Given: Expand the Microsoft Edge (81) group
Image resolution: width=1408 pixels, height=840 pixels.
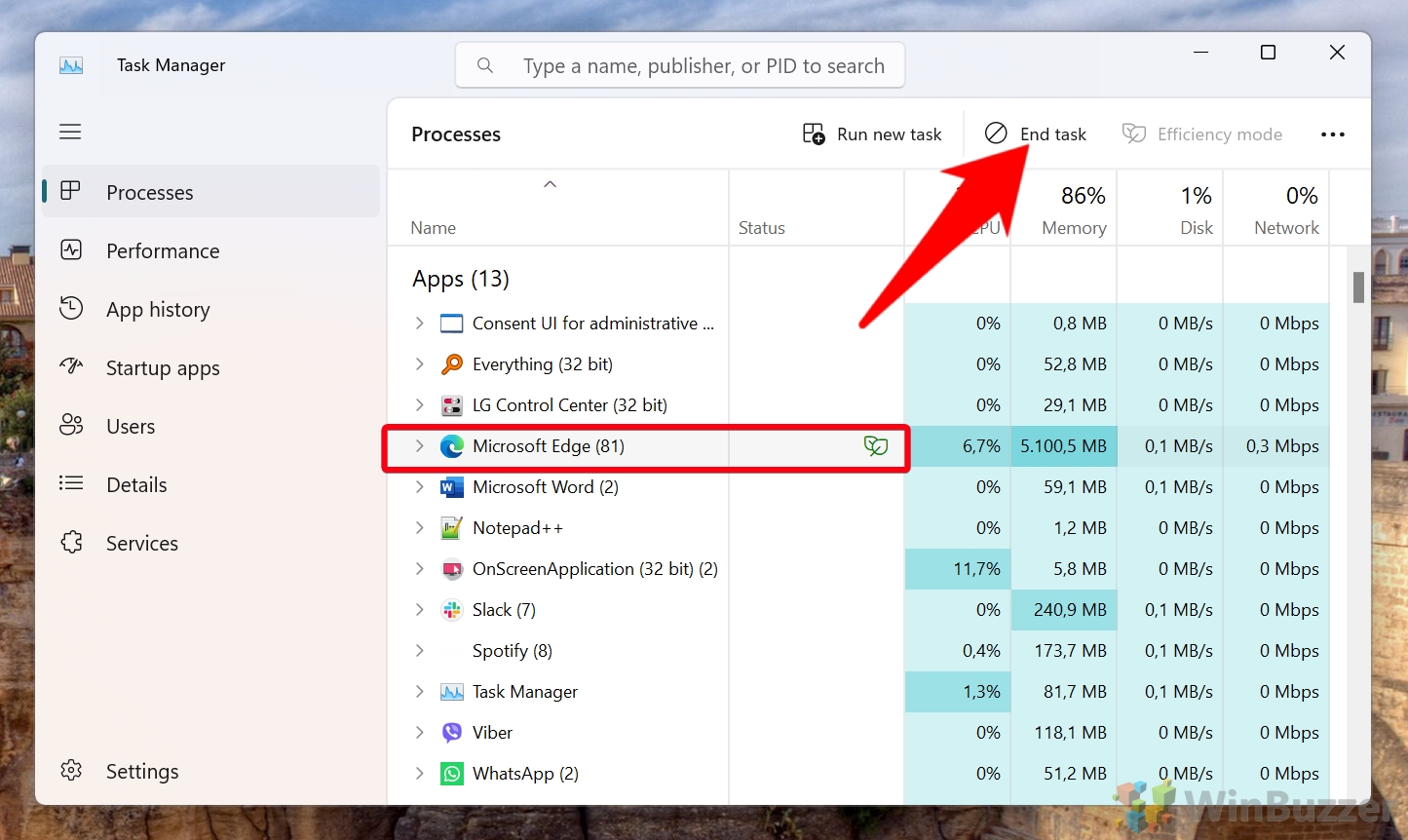Looking at the screenshot, I should (x=419, y=446).
